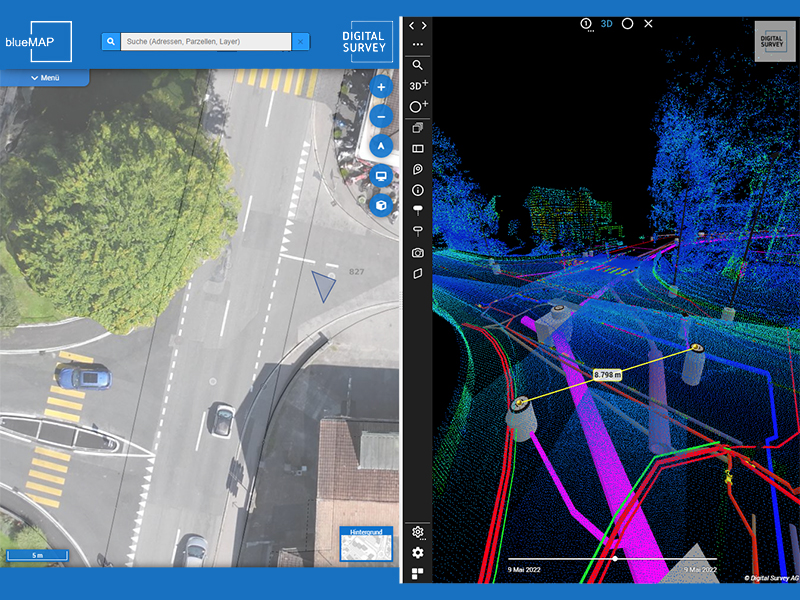Click the camera snapshot icon in viewer
The height and width of the screenshot is (600, 800).
tap(417, 253)
